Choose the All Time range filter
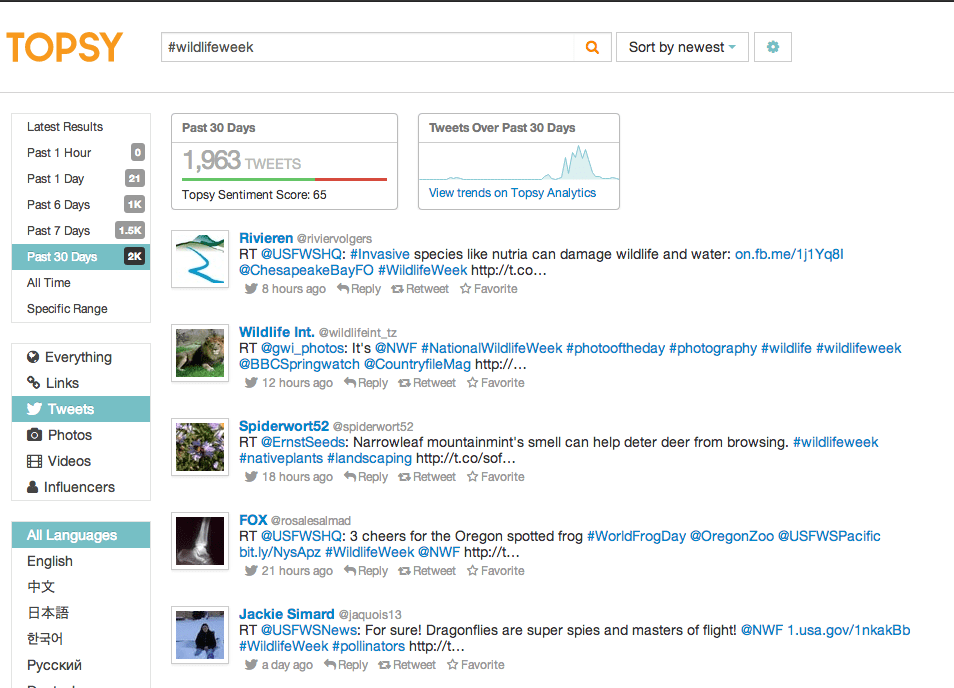Screen dimensions: 954x688 [x=49, y=283]
